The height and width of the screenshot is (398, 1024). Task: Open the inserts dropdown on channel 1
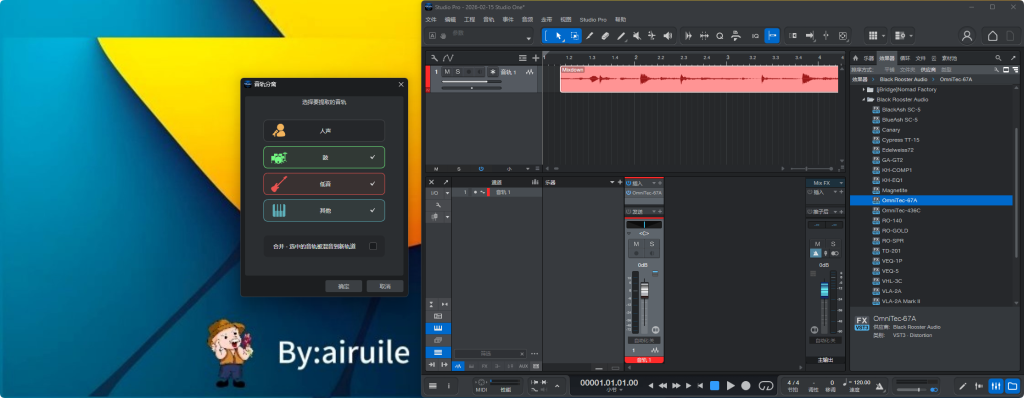click(654, 183)
